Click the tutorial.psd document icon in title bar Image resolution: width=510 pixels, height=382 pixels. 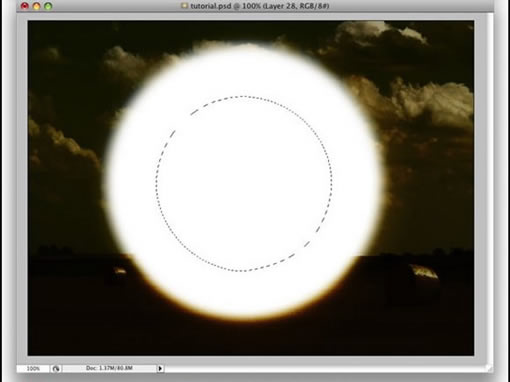[x=184, y=5]
